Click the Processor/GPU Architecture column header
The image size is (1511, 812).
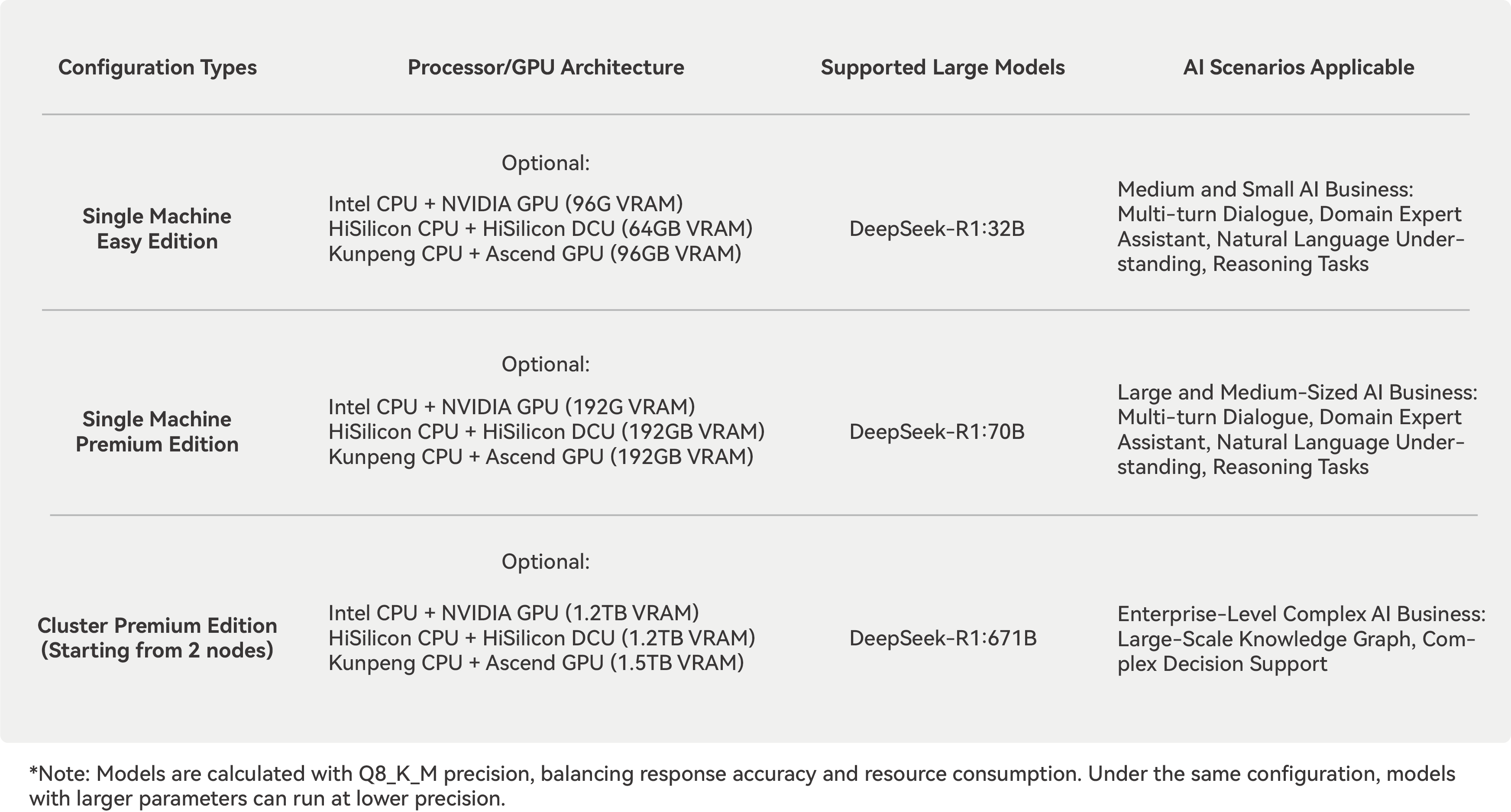[546, 68]
